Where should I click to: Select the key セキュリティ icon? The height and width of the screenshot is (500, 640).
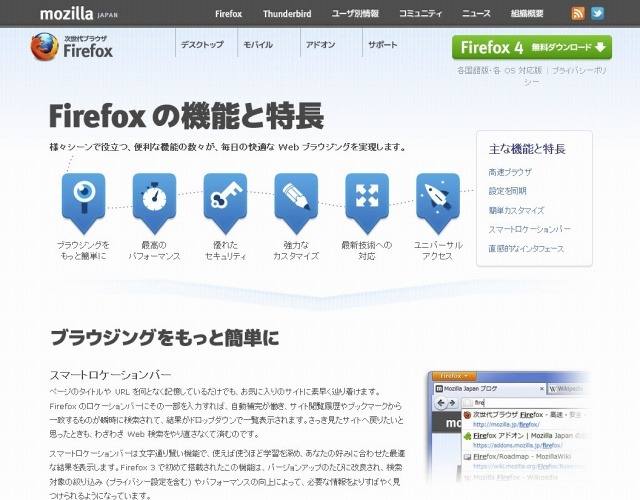point(225,203)
